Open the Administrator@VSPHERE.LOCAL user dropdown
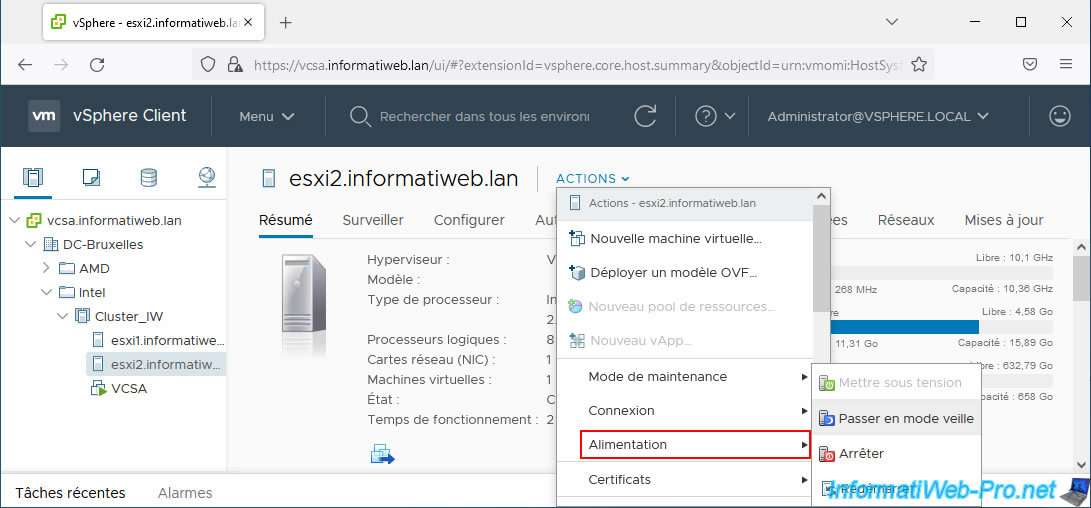Screen dimensions: 1091x508 click(x=878, y=116)
